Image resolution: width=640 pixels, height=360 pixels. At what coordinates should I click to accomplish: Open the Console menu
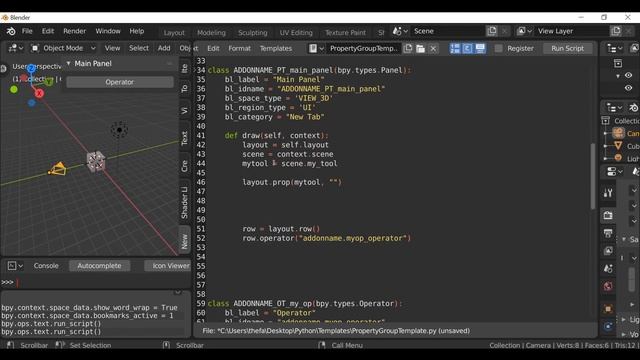[x=46, y=266]
